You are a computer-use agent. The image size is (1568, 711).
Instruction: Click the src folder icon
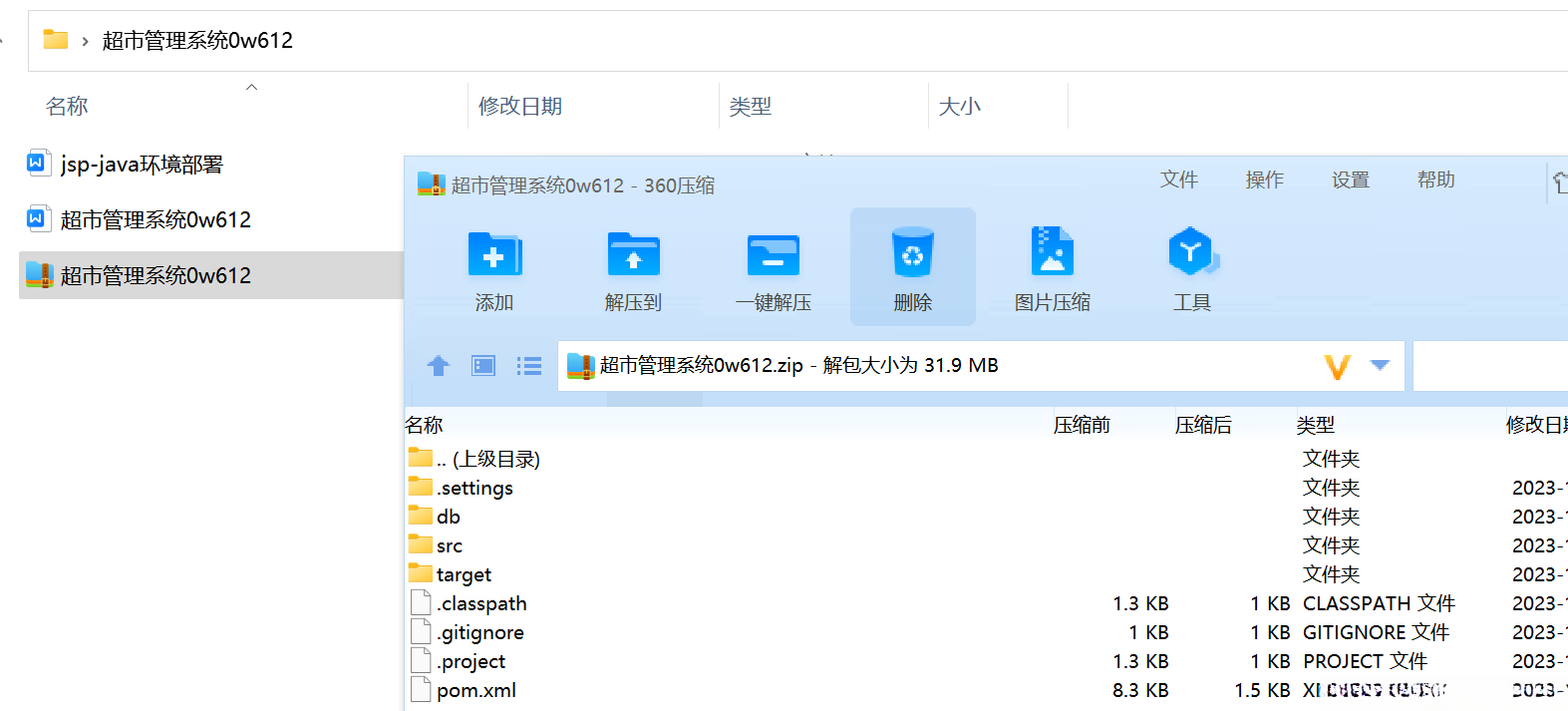click(421, 544)
